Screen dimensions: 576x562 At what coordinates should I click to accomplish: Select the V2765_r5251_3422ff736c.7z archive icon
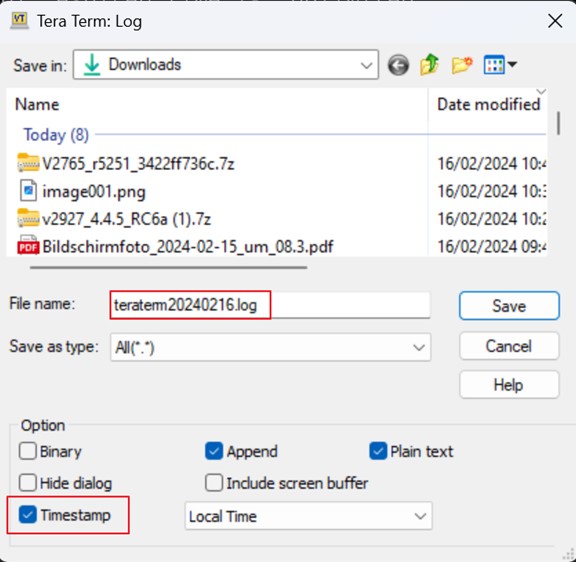pos(28,163)
